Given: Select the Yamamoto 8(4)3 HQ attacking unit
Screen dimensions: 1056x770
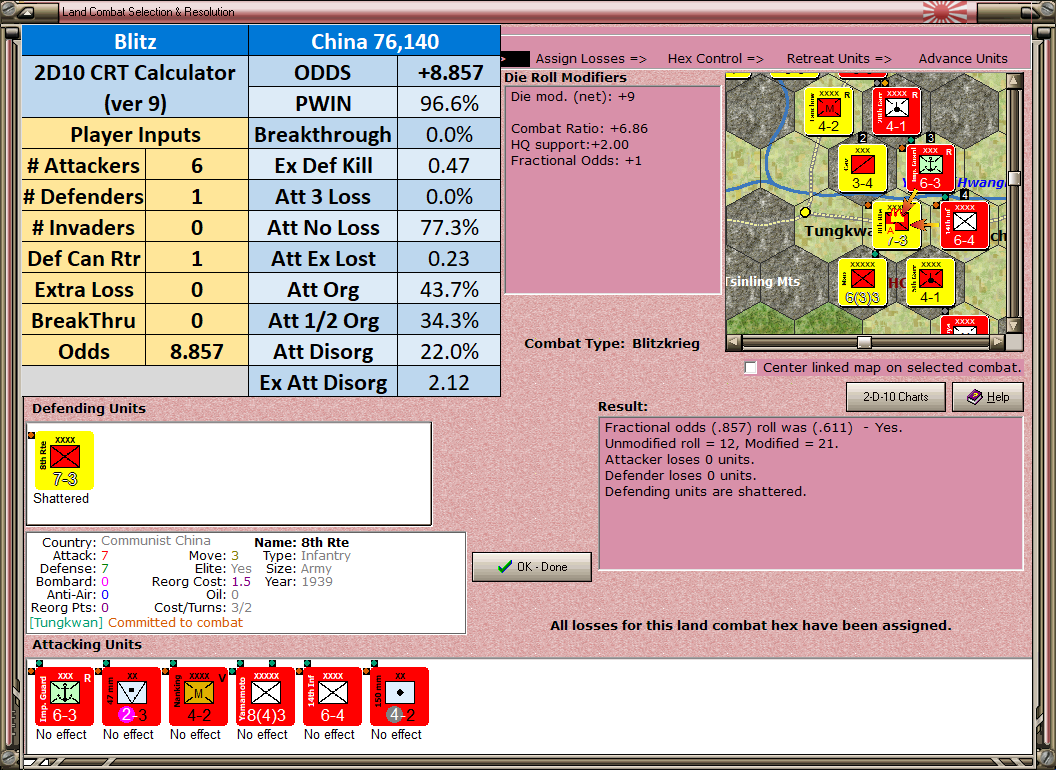Looking at the screenshot, I should click(x=265, y=697).
